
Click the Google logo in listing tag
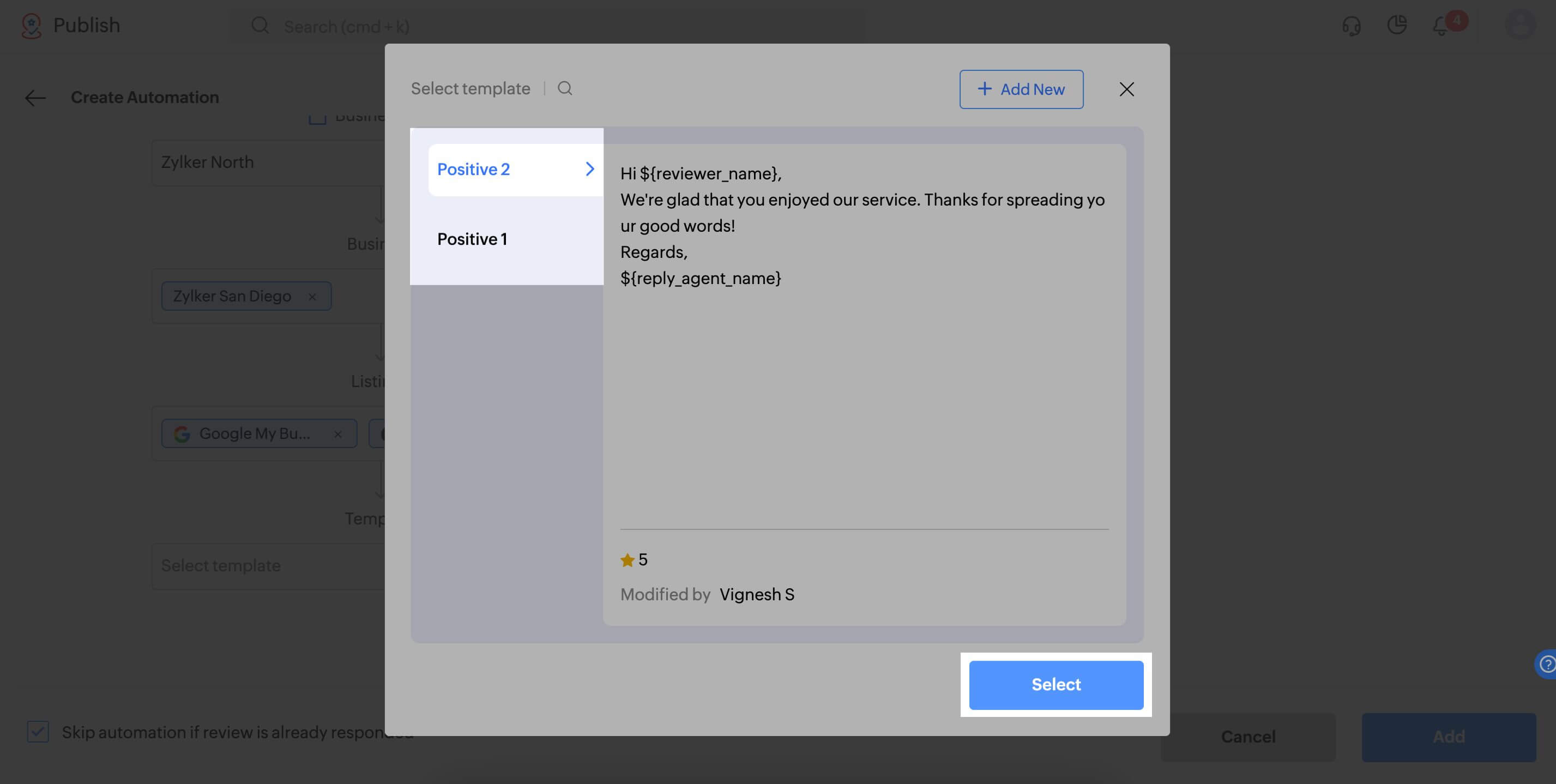182,433
